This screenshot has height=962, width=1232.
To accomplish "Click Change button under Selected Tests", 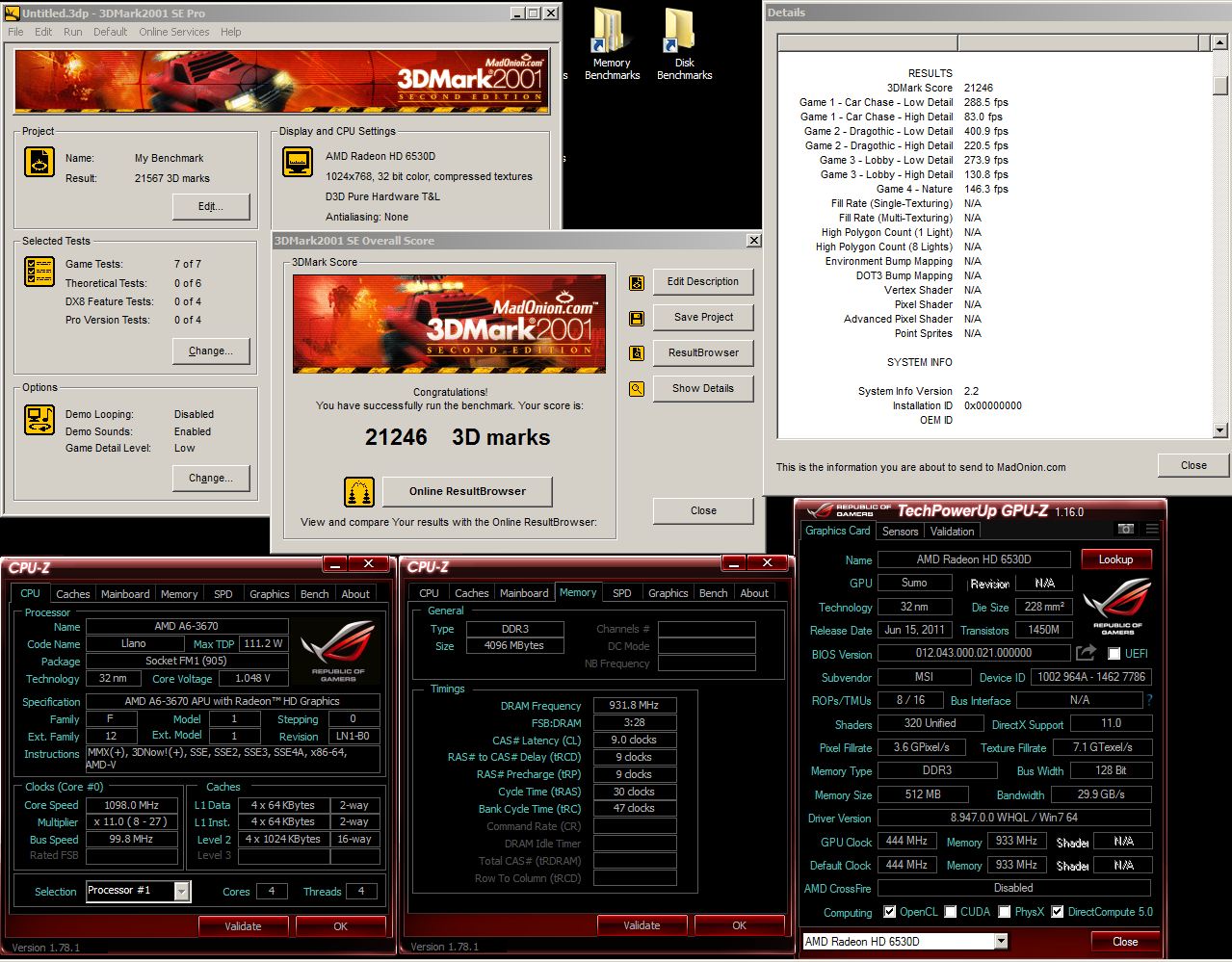I will (211, 351).
